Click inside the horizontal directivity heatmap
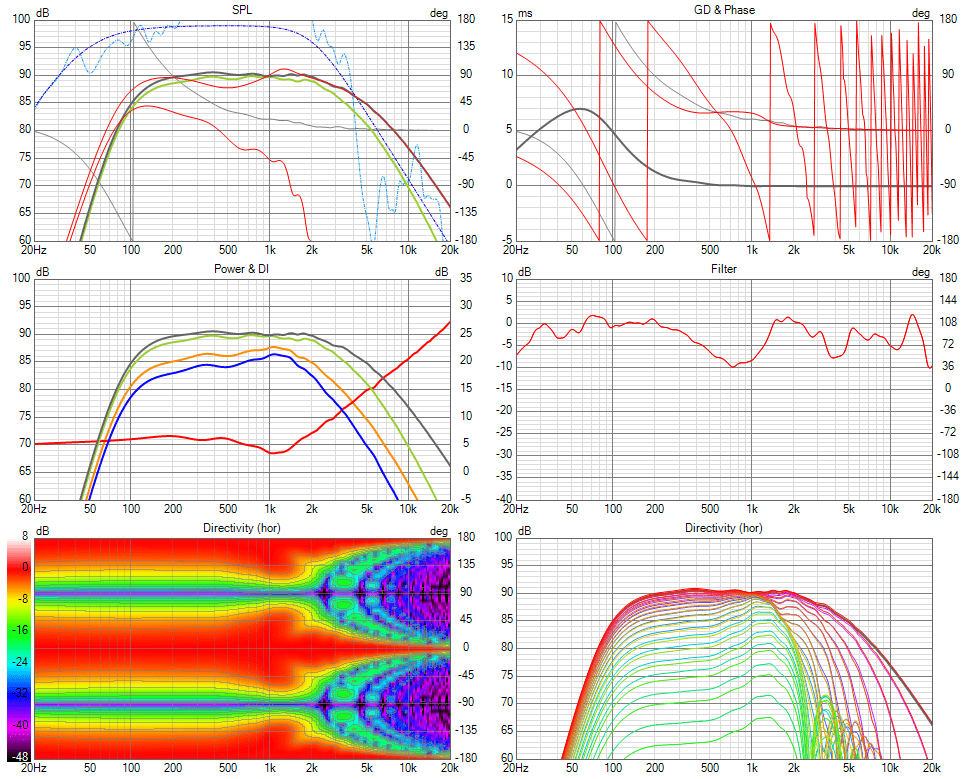 [x=242, y=648]
